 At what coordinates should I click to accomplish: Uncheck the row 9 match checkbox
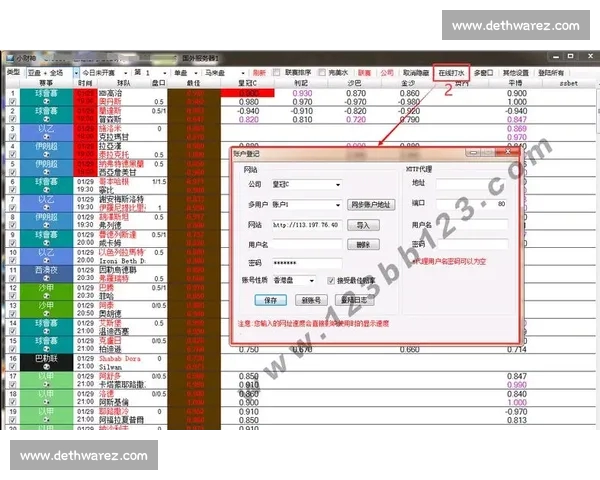click(x=13, y=243)
